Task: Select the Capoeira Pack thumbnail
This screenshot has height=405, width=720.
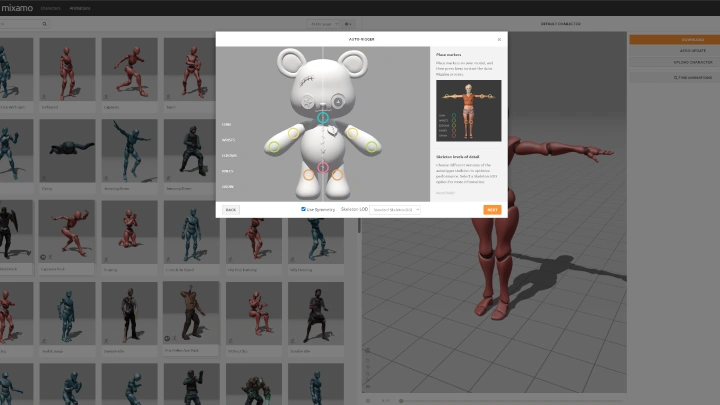Action: tap(67, 232)
